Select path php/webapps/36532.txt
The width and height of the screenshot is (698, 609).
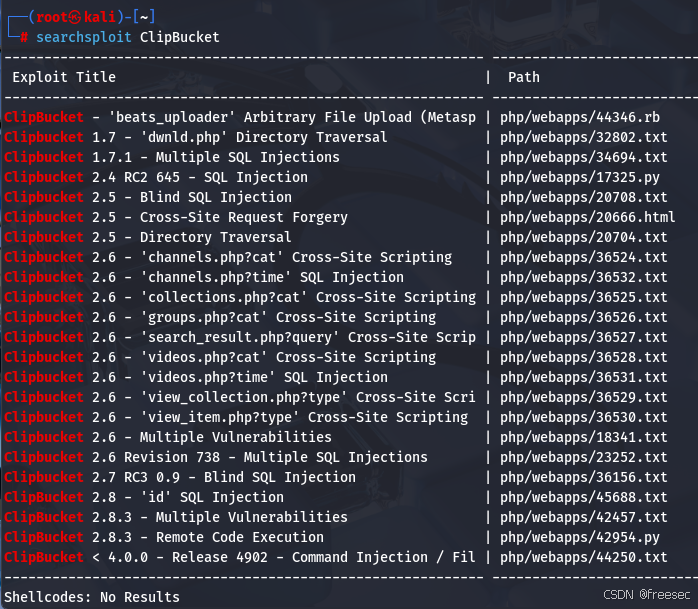tap(584, 278)
